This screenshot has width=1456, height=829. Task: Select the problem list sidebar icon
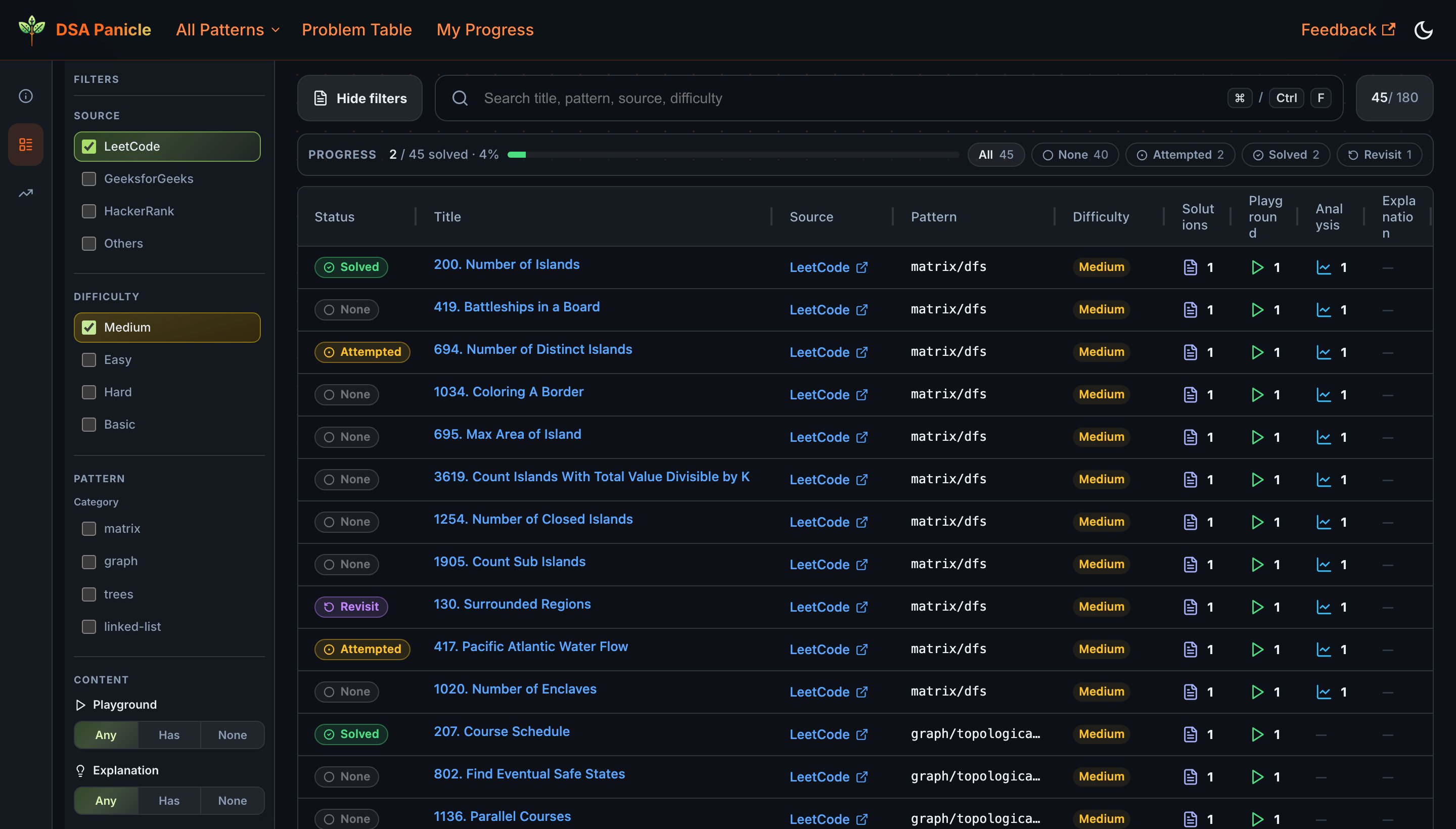(26, 145)
